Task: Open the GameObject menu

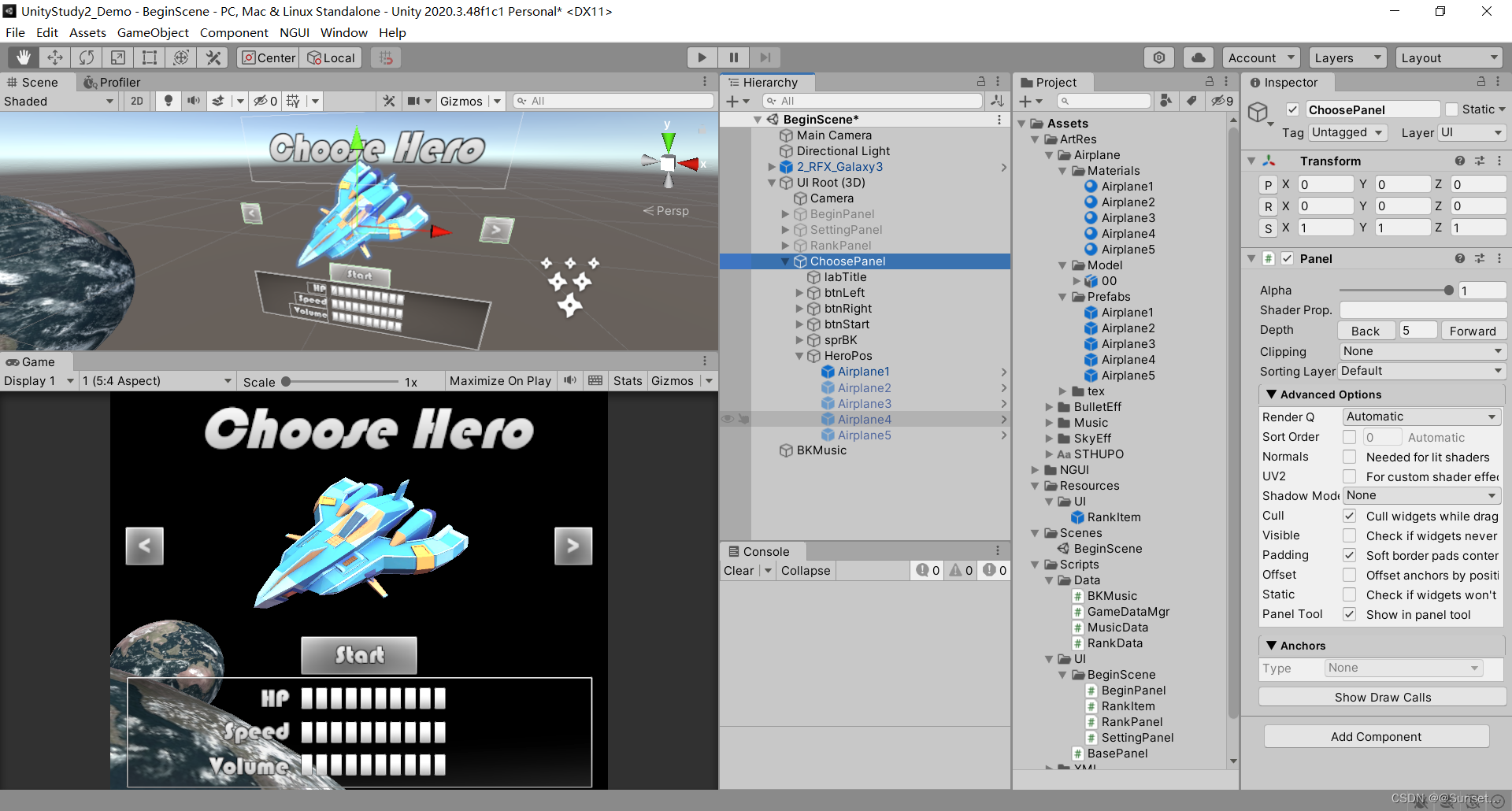Action: pyautogui.click(x=153, y=32)
